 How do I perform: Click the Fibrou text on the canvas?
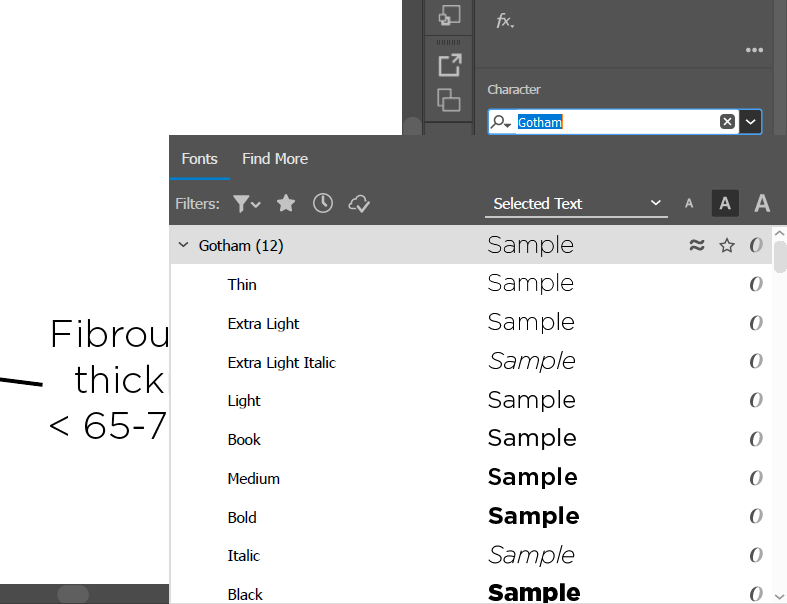(109, 334)
